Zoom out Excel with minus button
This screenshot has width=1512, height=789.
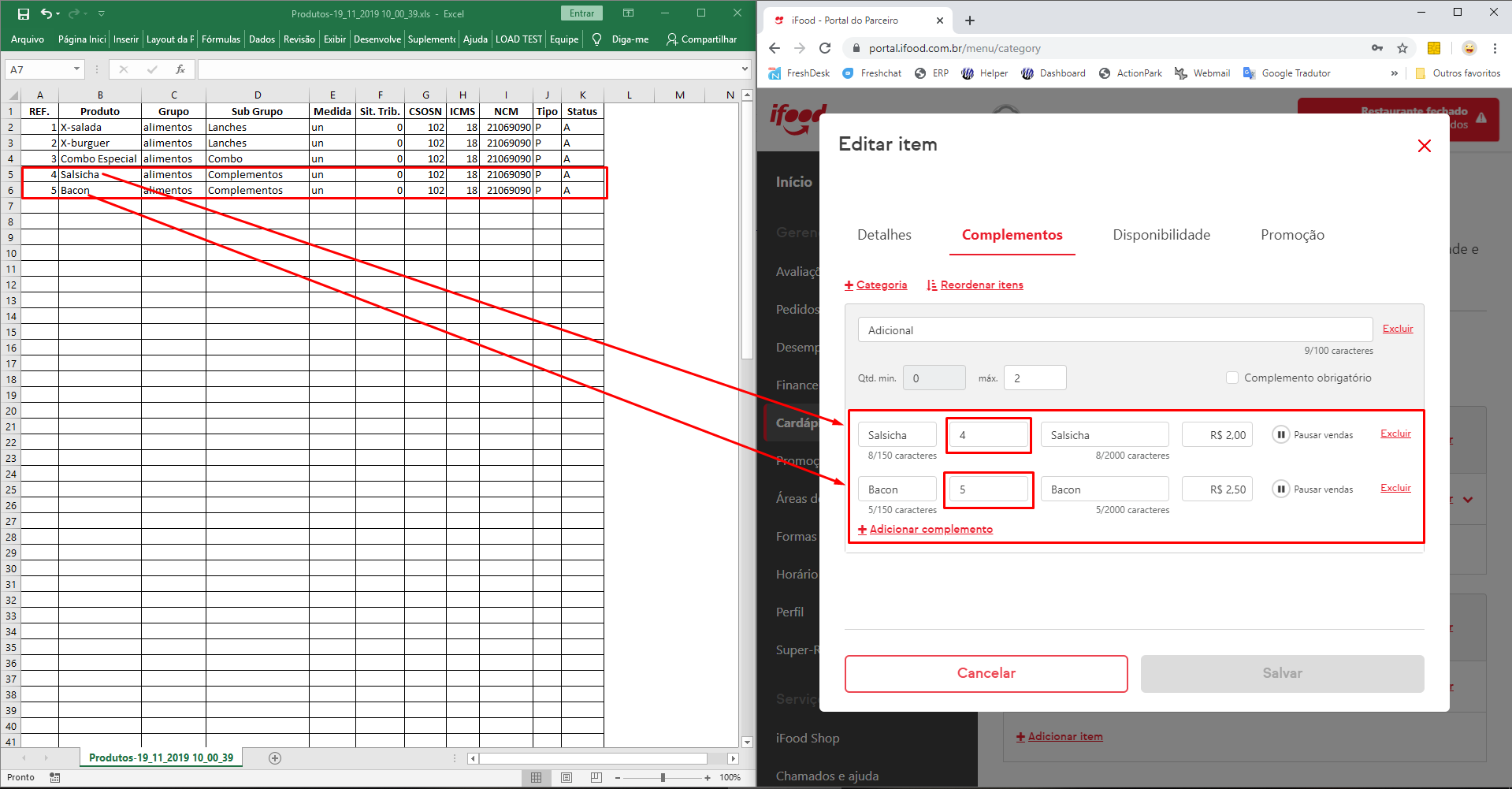point(618,778)
